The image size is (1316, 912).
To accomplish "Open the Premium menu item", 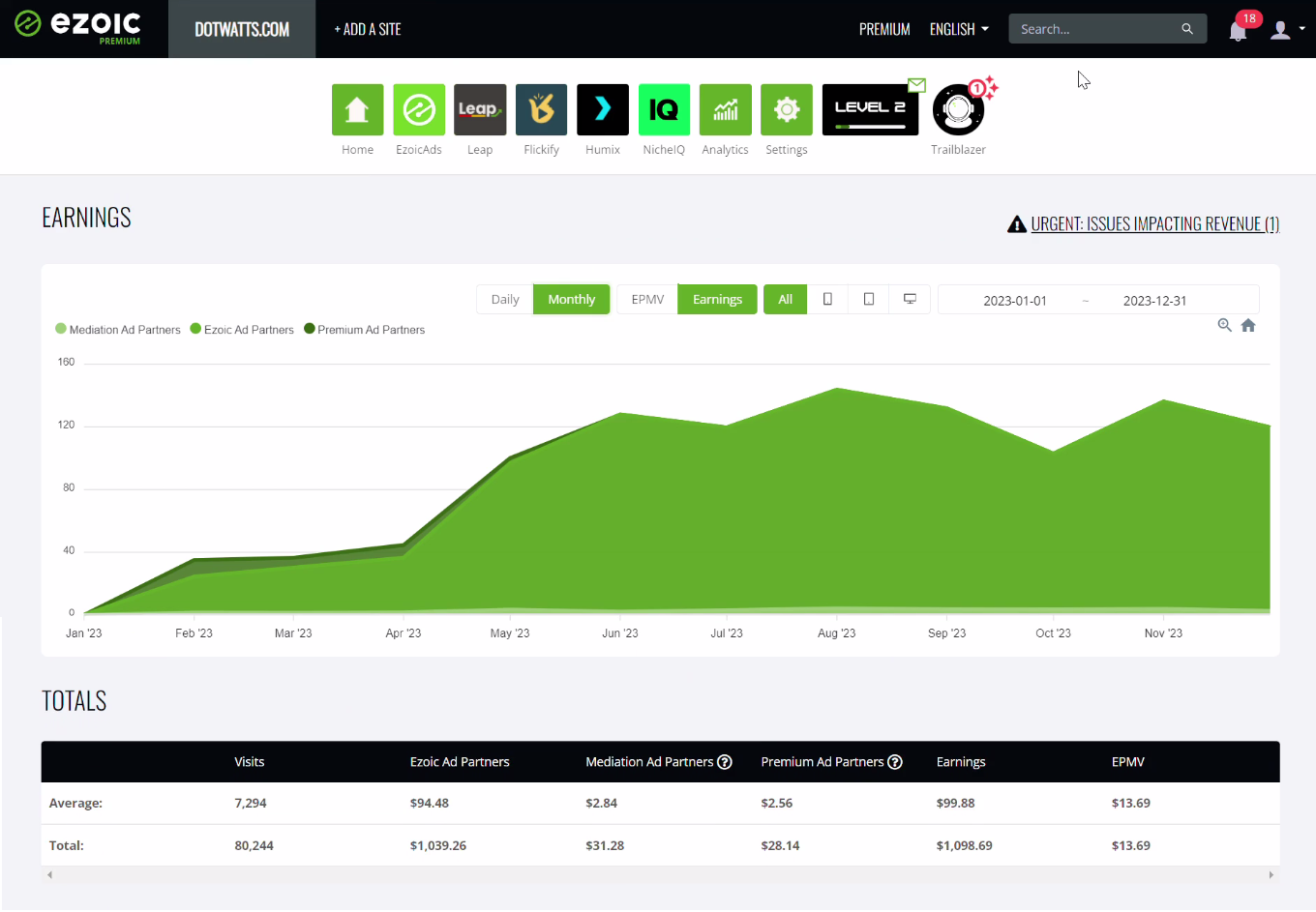I will pyautogui.click(x=884, y=29).
